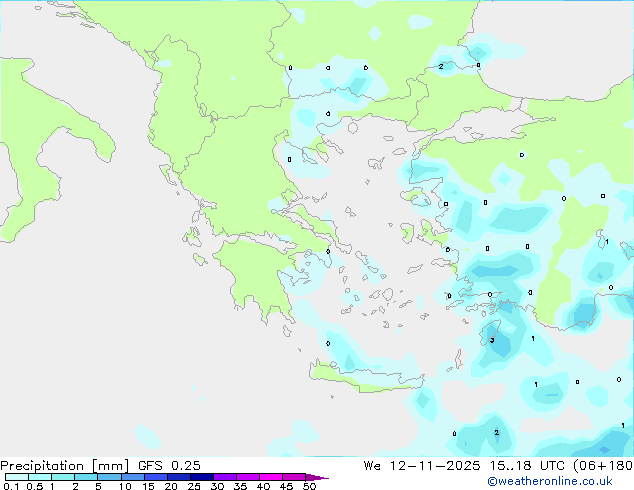
Task: Click the 'We 12-11-2025' date label
Action: tap(422, 466)
